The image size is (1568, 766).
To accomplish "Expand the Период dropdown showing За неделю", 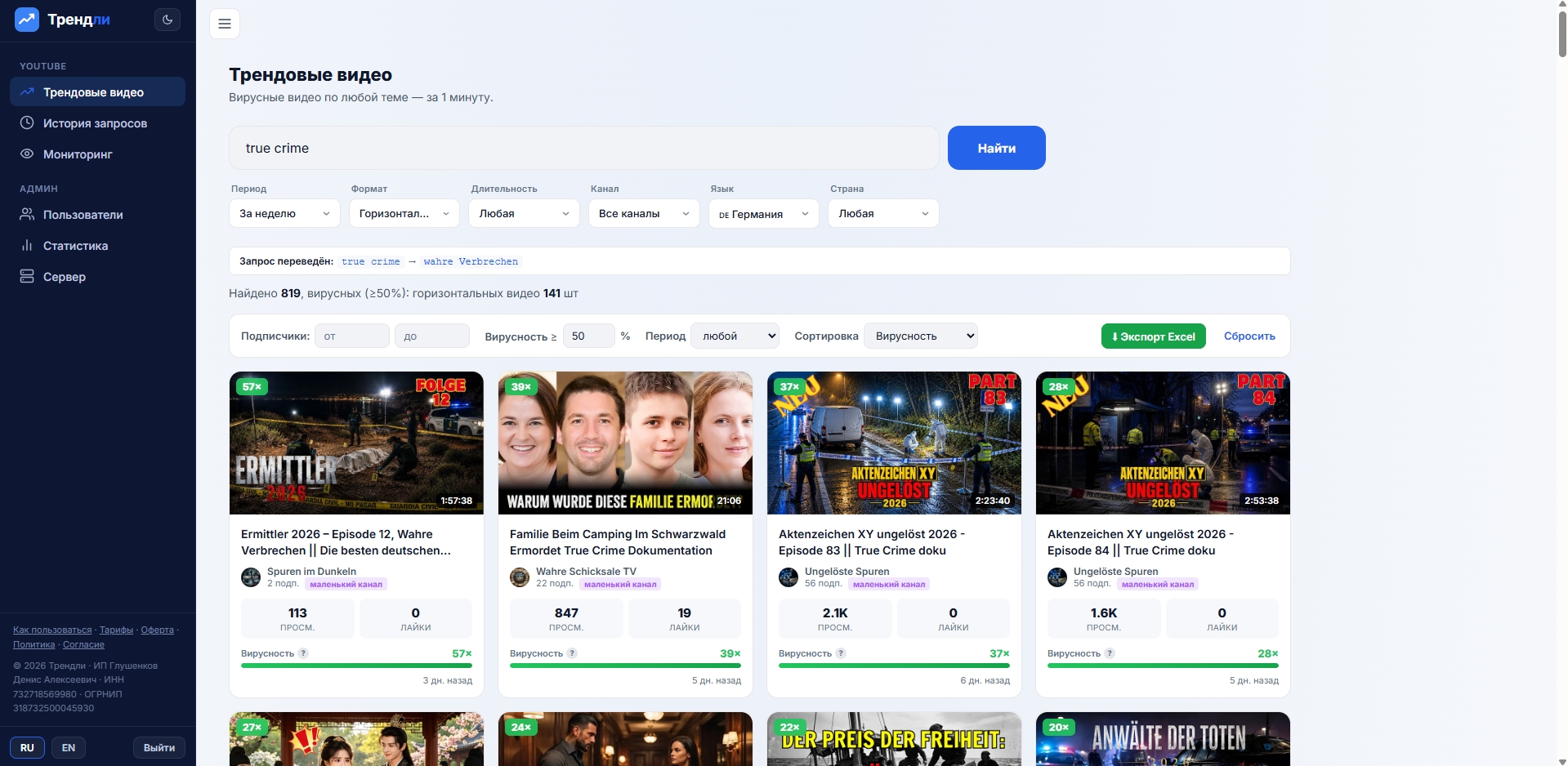I will [284, 213].
